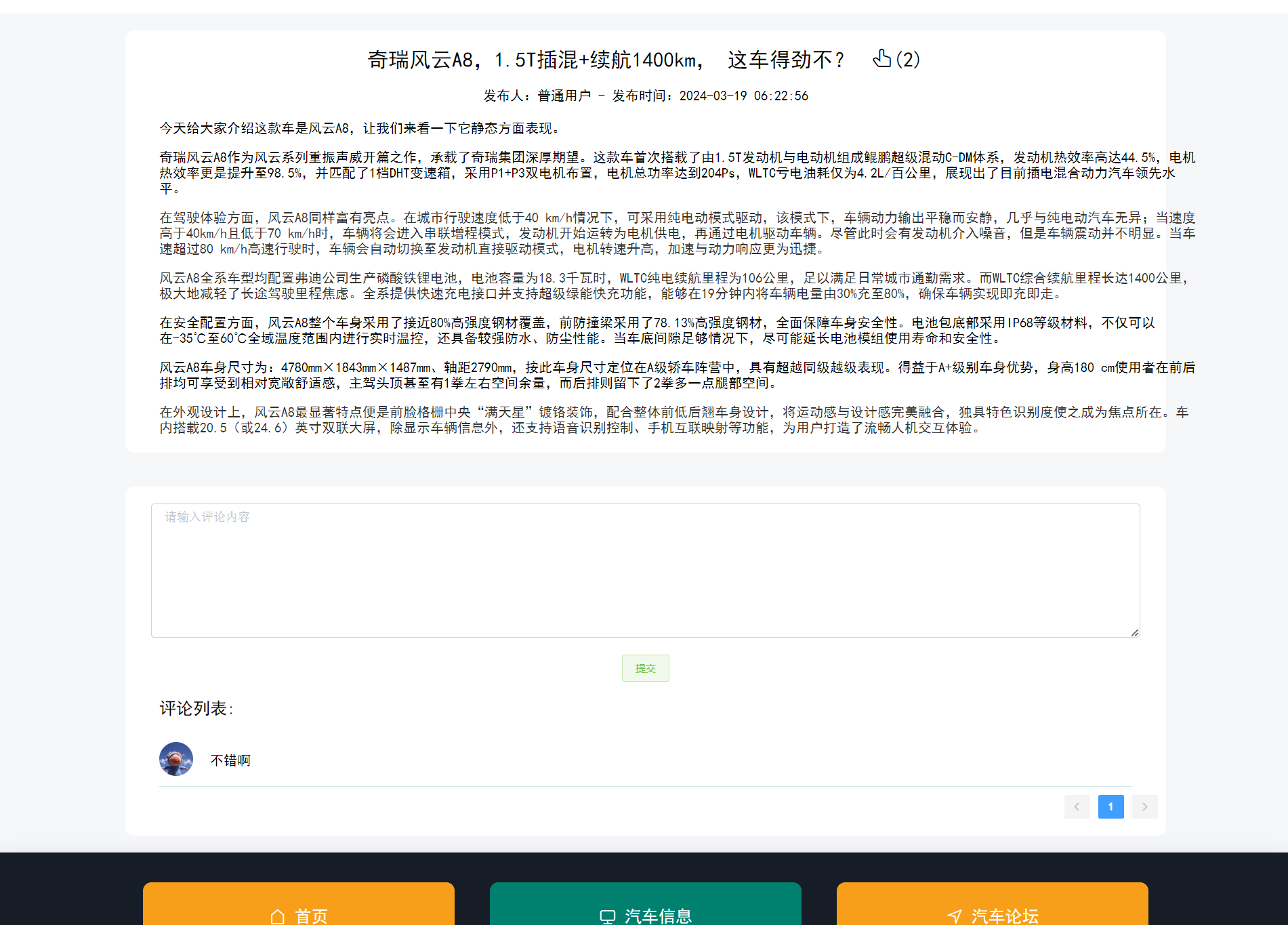The height and width of the screenshot is (925, 1288).
Task: Go to previous page with left chevron
Action: (1077, 806)
